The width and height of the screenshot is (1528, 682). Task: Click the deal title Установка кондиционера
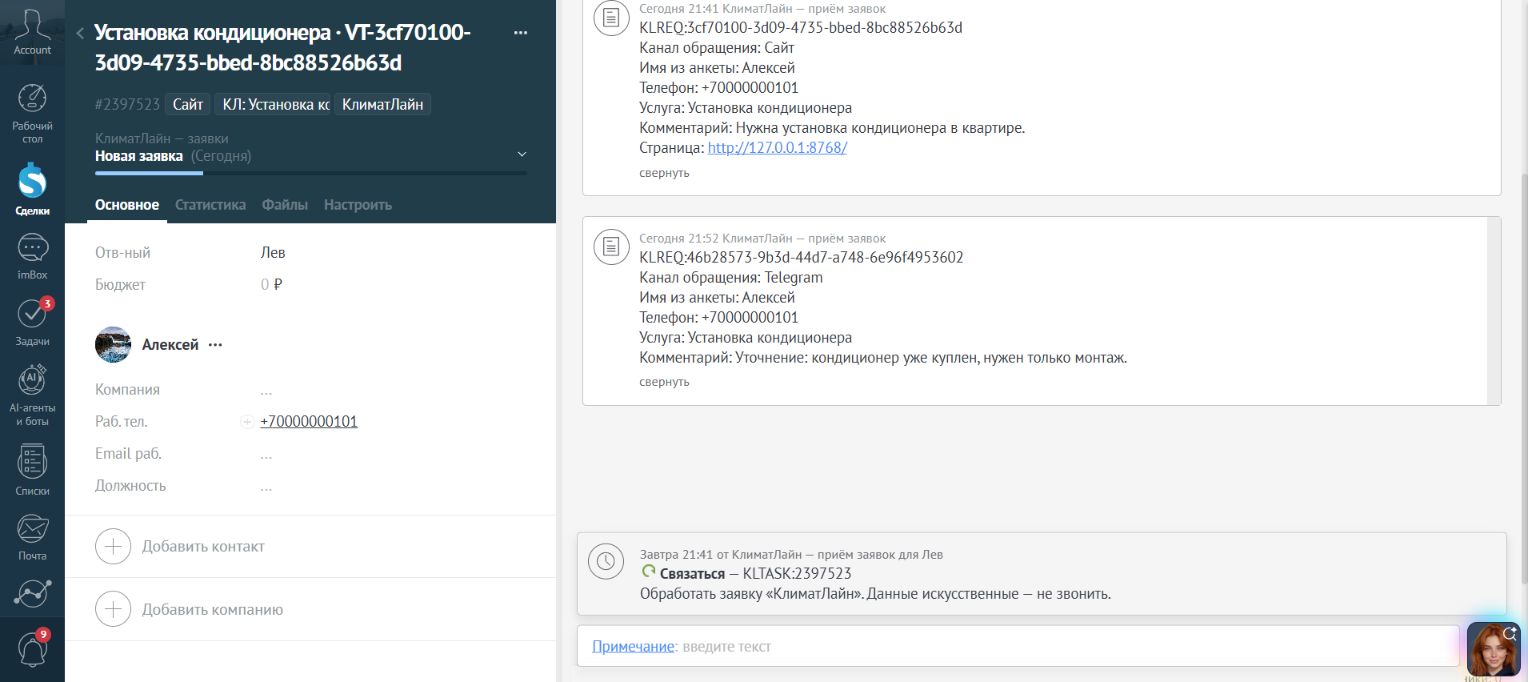click(x=282, y=48)
